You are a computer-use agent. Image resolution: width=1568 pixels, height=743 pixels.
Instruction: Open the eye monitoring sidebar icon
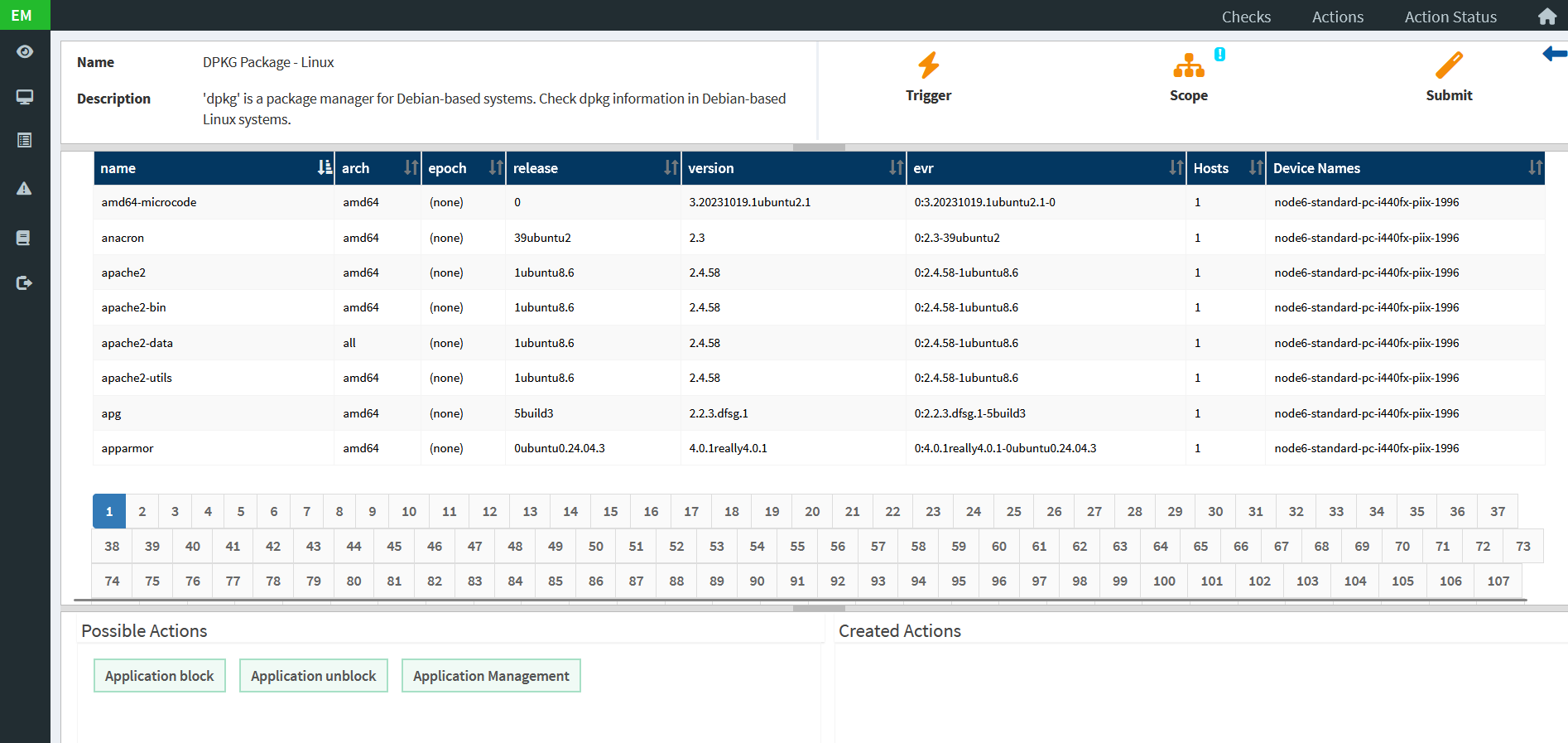[x=25, y=52]
